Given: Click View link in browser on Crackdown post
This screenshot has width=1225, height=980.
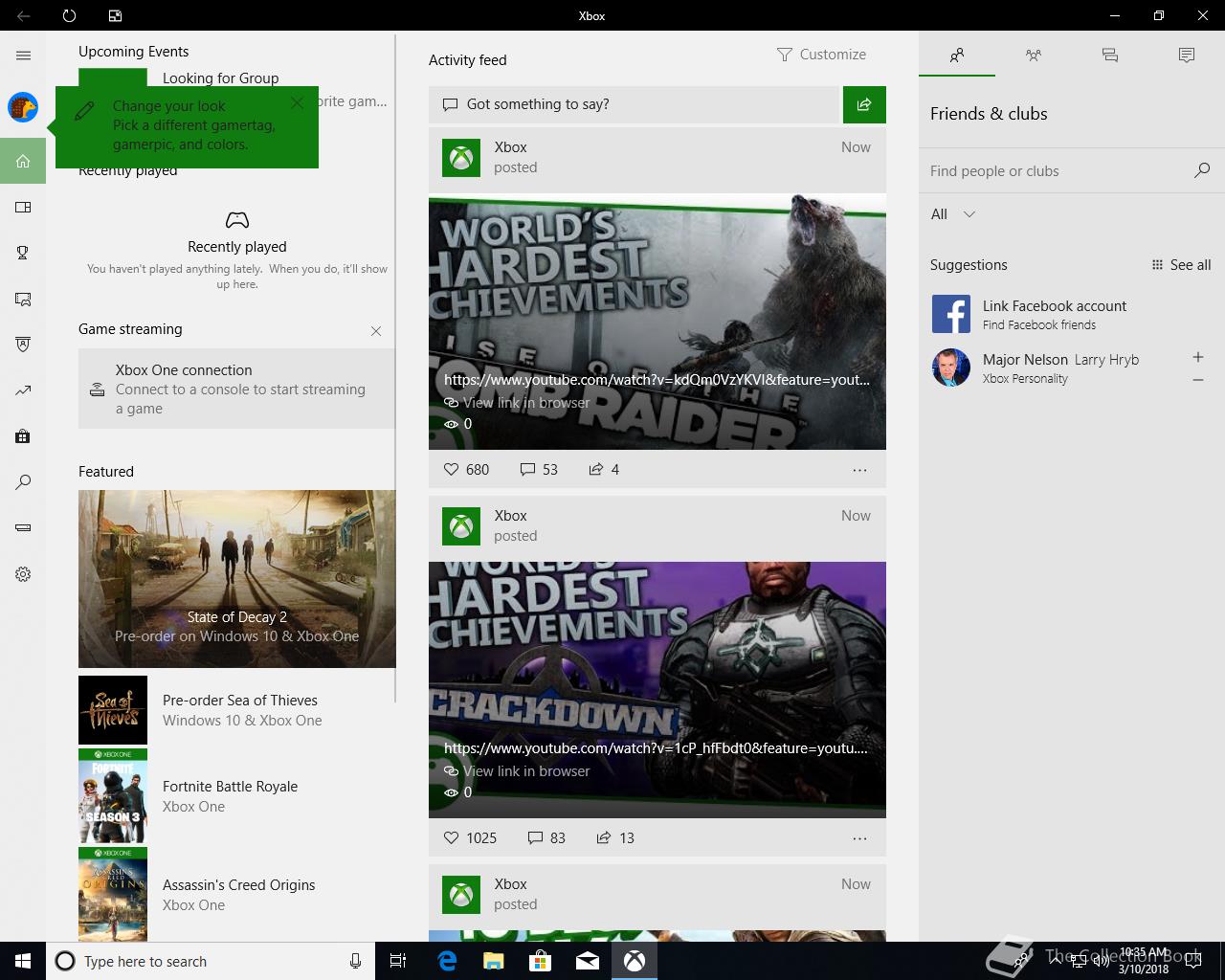Looking at the screenshot, I should 517,771.
